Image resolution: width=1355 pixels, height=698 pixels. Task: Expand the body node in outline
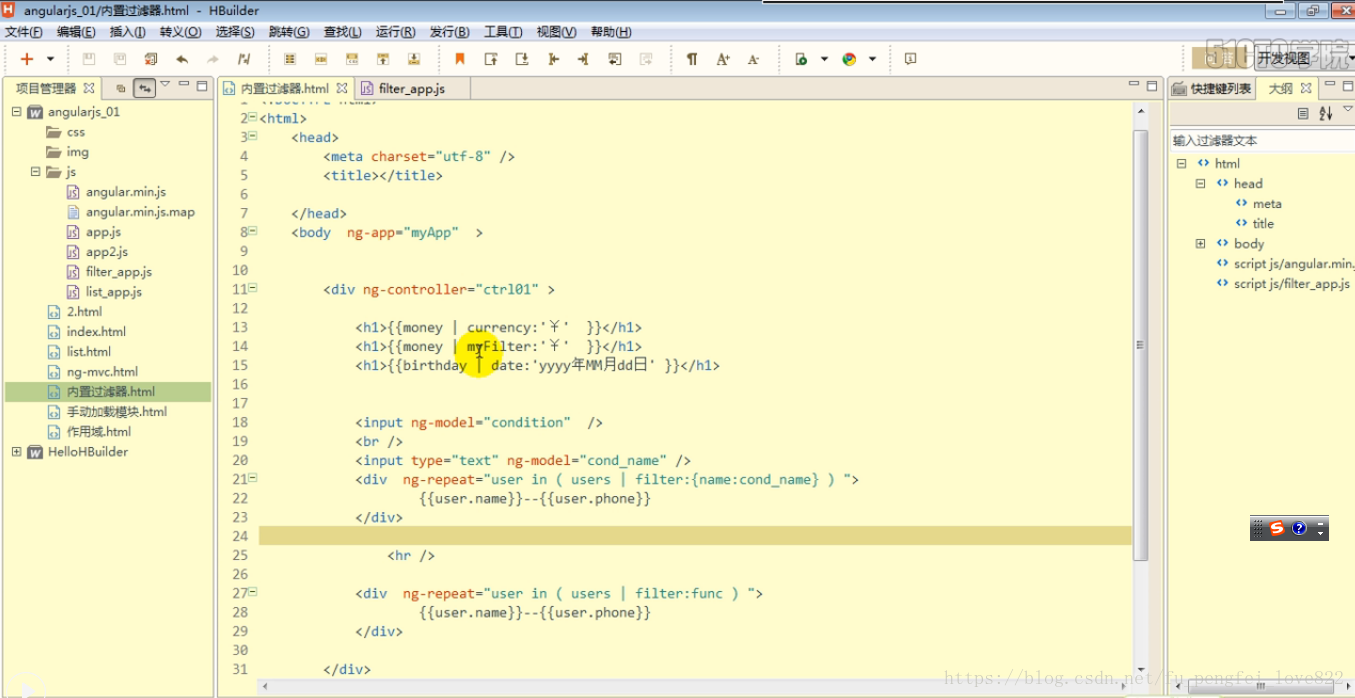[x=1201, y=244]
